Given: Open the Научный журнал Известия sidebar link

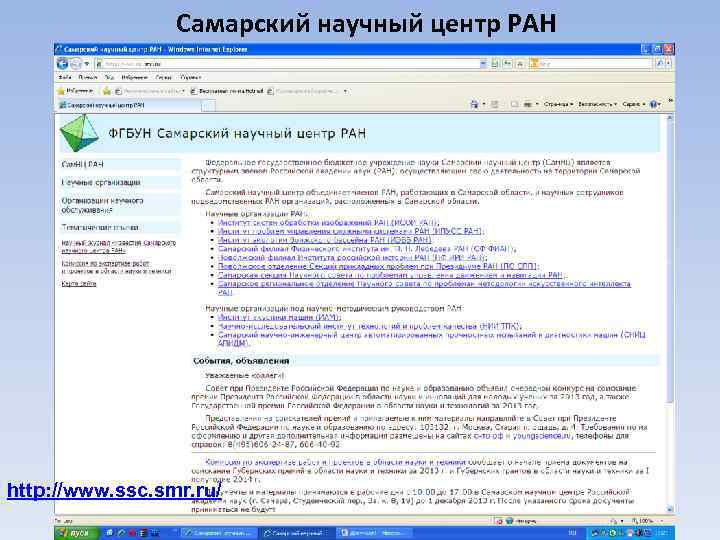Looking at the screenshot, I should (118, 247).
